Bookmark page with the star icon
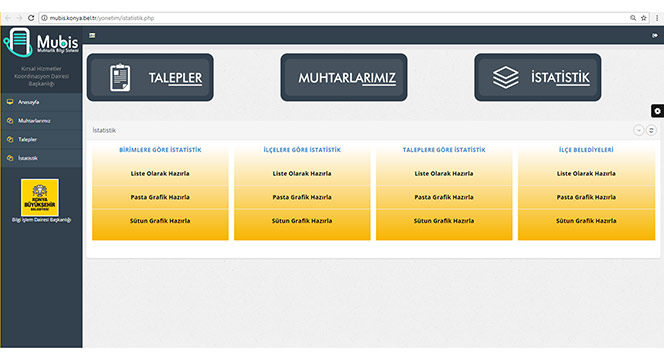Viewport: 664px width, 360px height. [644, 18]
